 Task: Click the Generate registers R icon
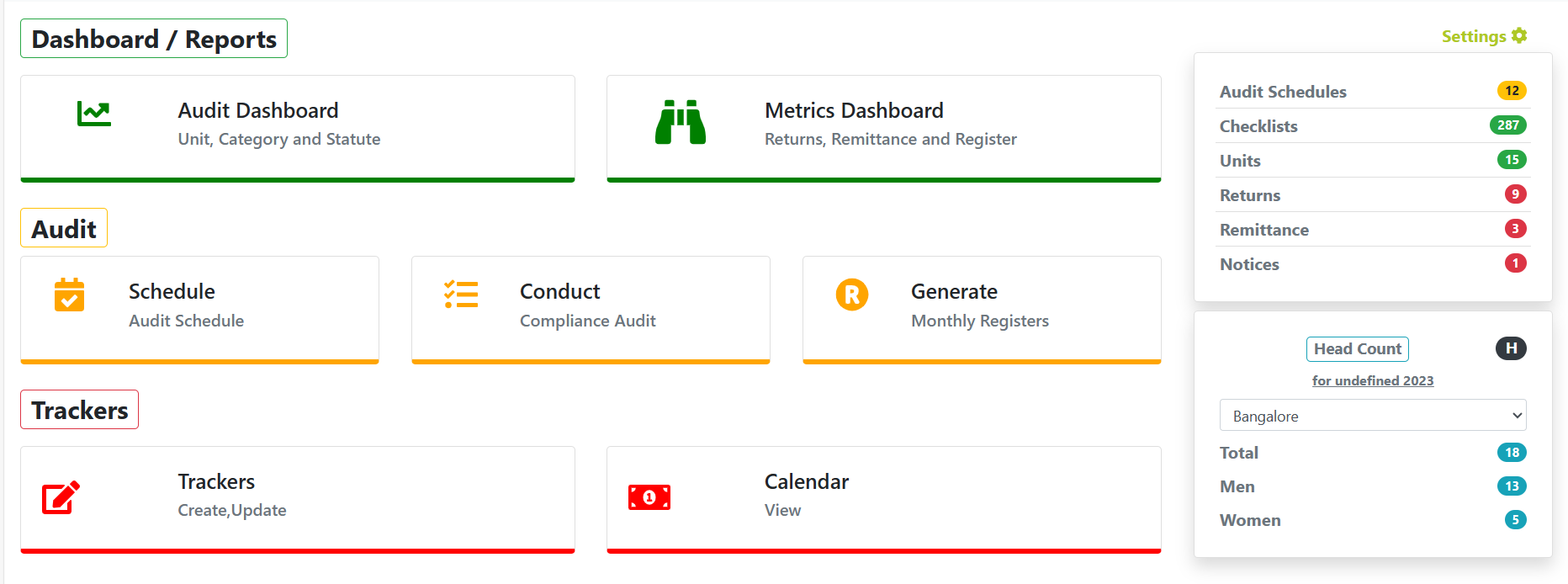click(x=851, y=295)
